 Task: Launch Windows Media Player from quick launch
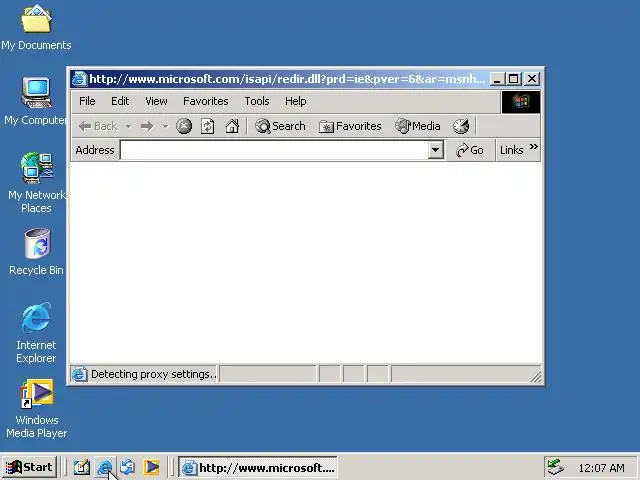(x=151, y=467)
